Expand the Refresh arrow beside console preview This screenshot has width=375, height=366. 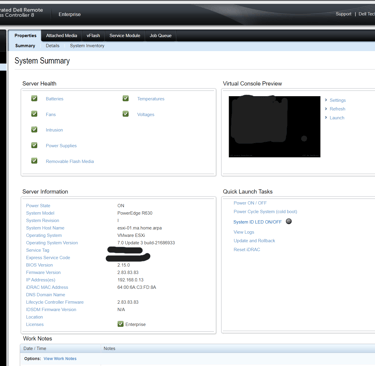point(326,109)
